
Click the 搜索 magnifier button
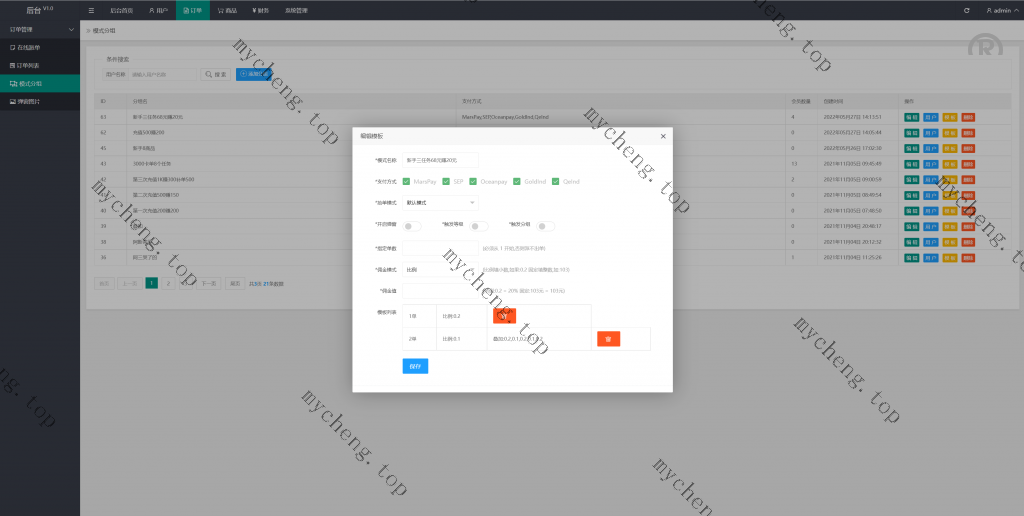[x=215, y=74]
